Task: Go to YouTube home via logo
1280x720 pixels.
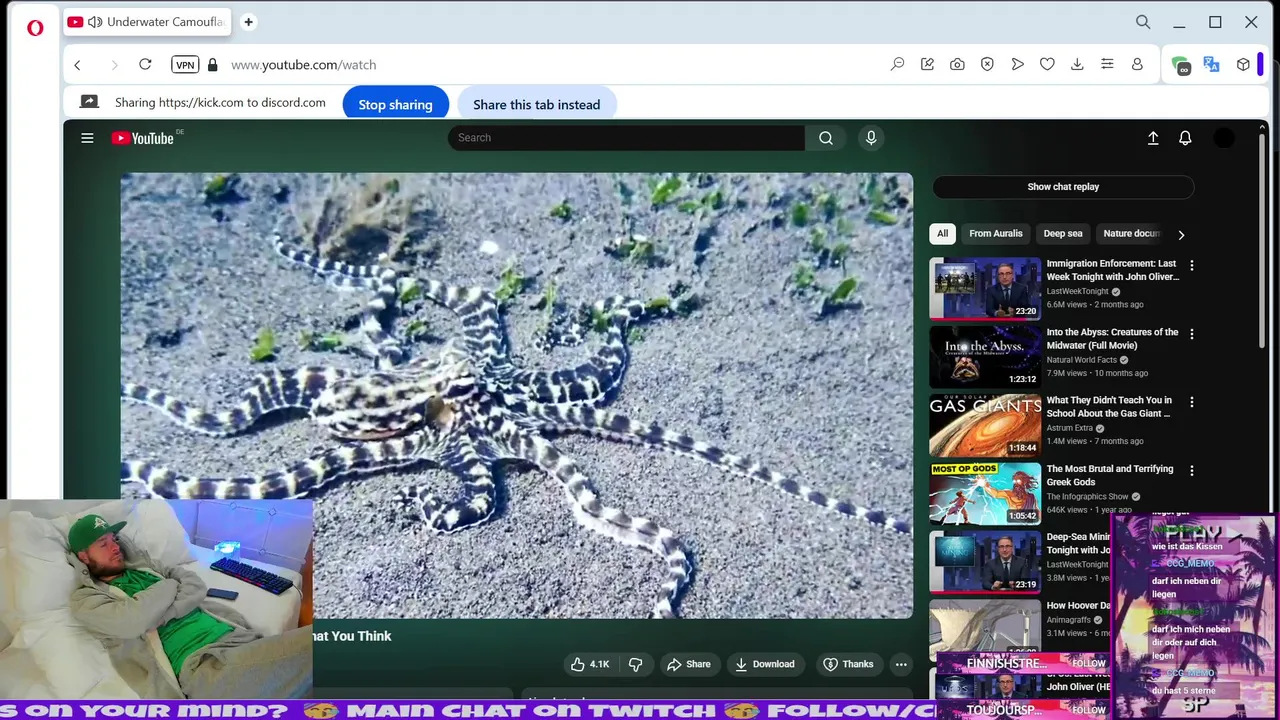Action: (x=143, y=138)
